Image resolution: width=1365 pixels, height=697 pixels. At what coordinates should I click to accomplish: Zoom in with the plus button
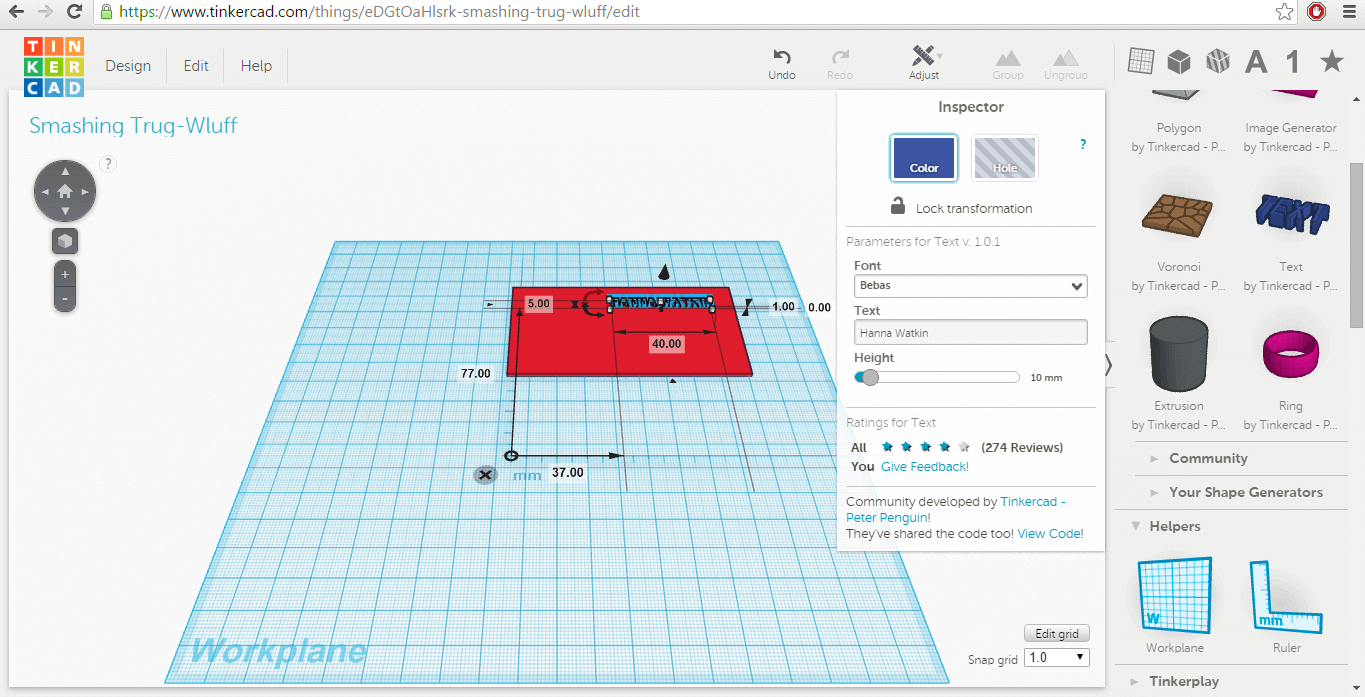(x=65, y=274)
